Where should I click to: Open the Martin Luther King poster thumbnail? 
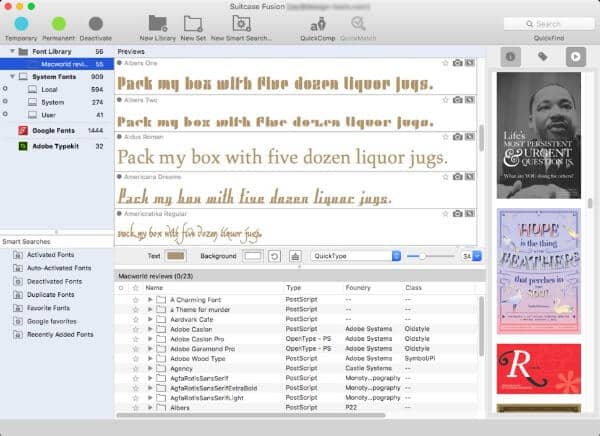click(x=539, y=136)
